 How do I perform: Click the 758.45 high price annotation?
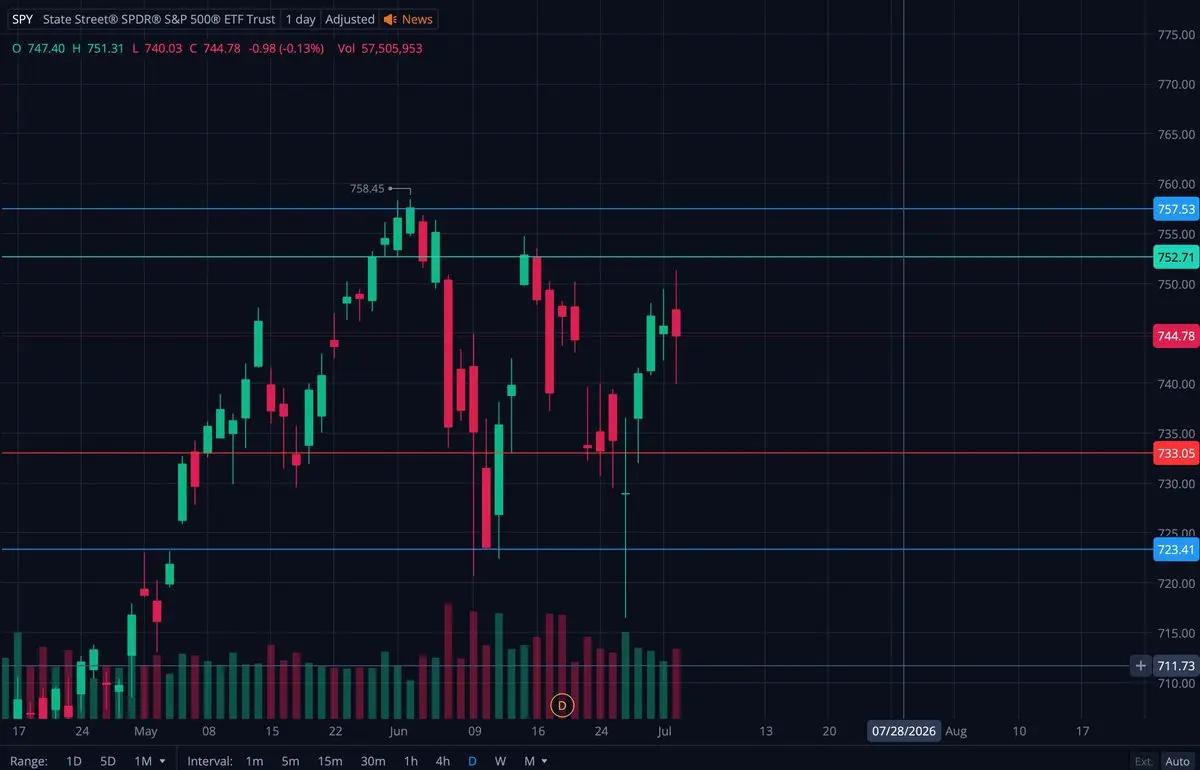(x=367, y=188)
